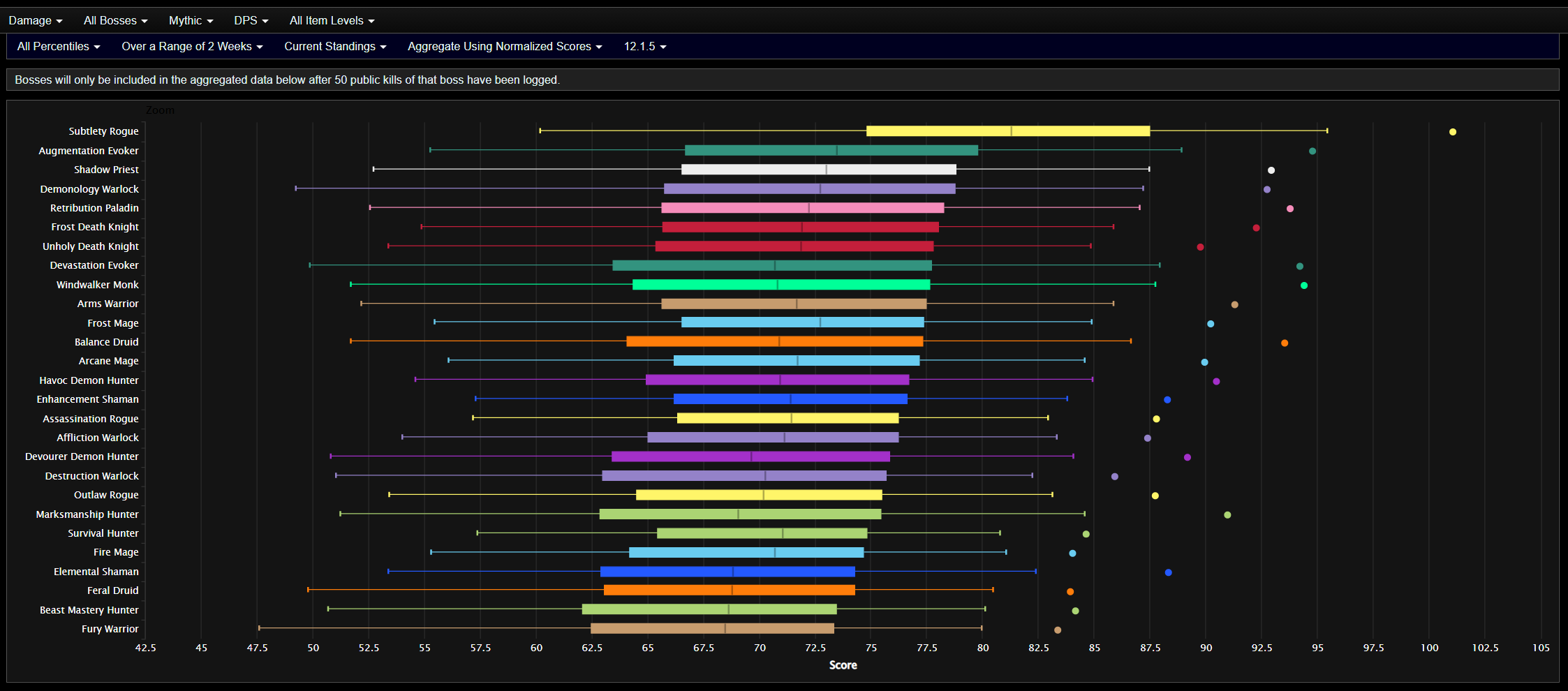
Task: Click the Devourer Demon Hunter label
Action: coord(82,456)
